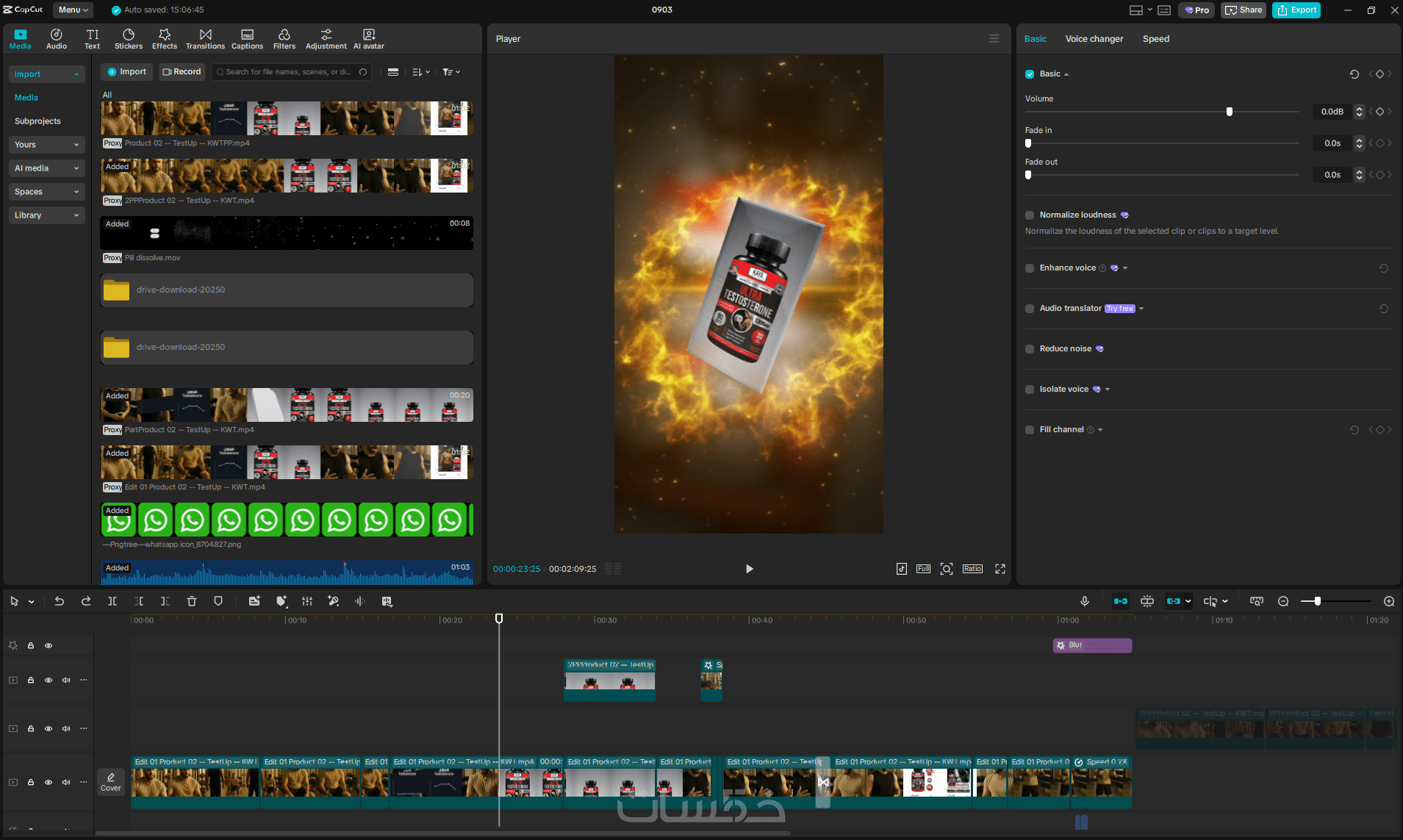
Task: Click the Export button
Action: (x=1297, y=10)
